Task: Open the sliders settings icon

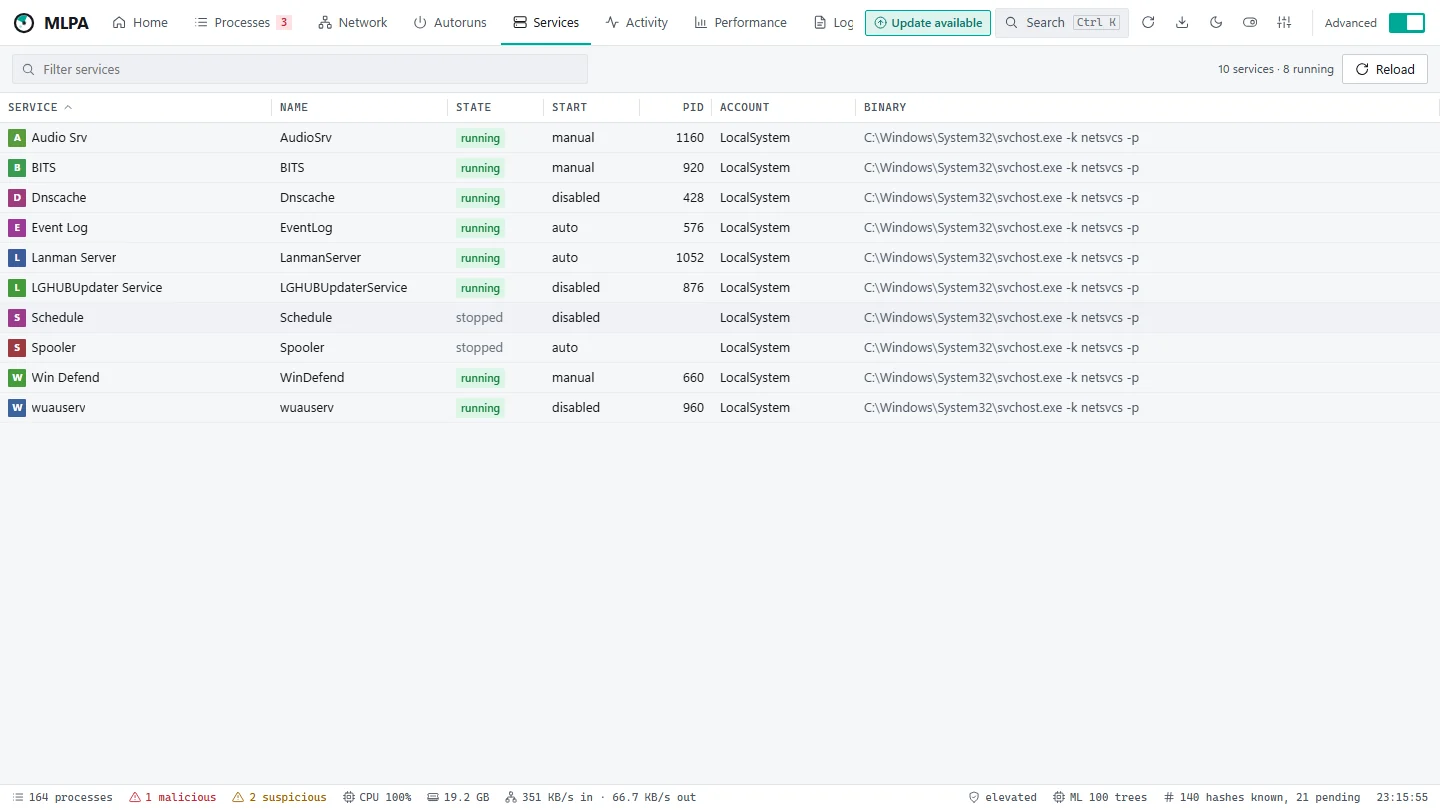Action: pos(1285,23)
